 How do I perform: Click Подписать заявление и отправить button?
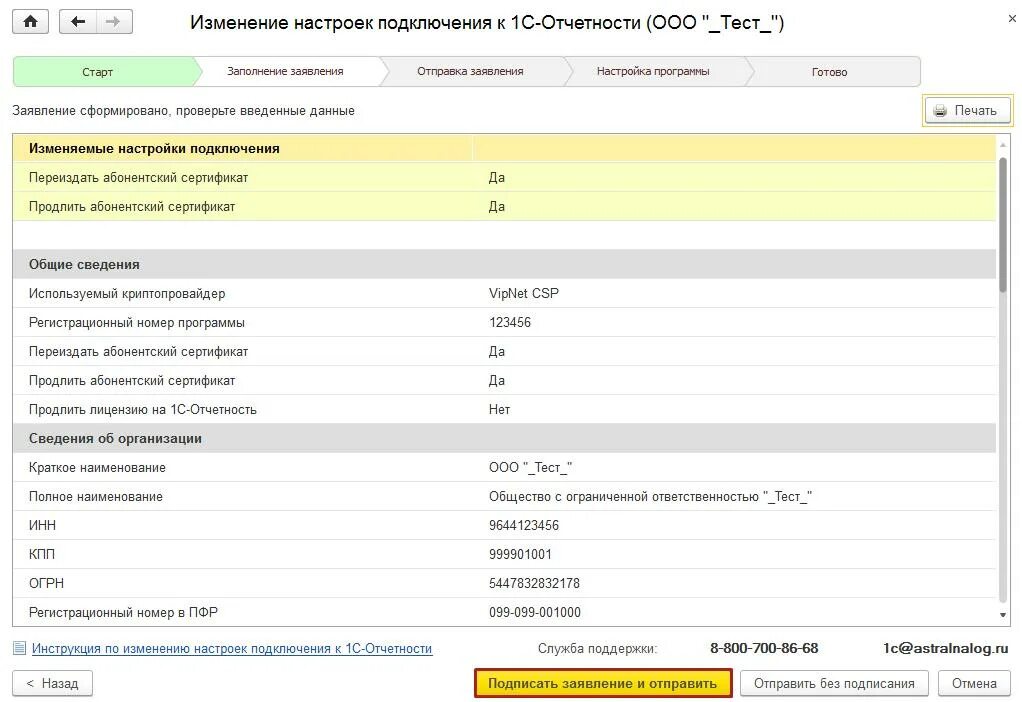(603, 683)
